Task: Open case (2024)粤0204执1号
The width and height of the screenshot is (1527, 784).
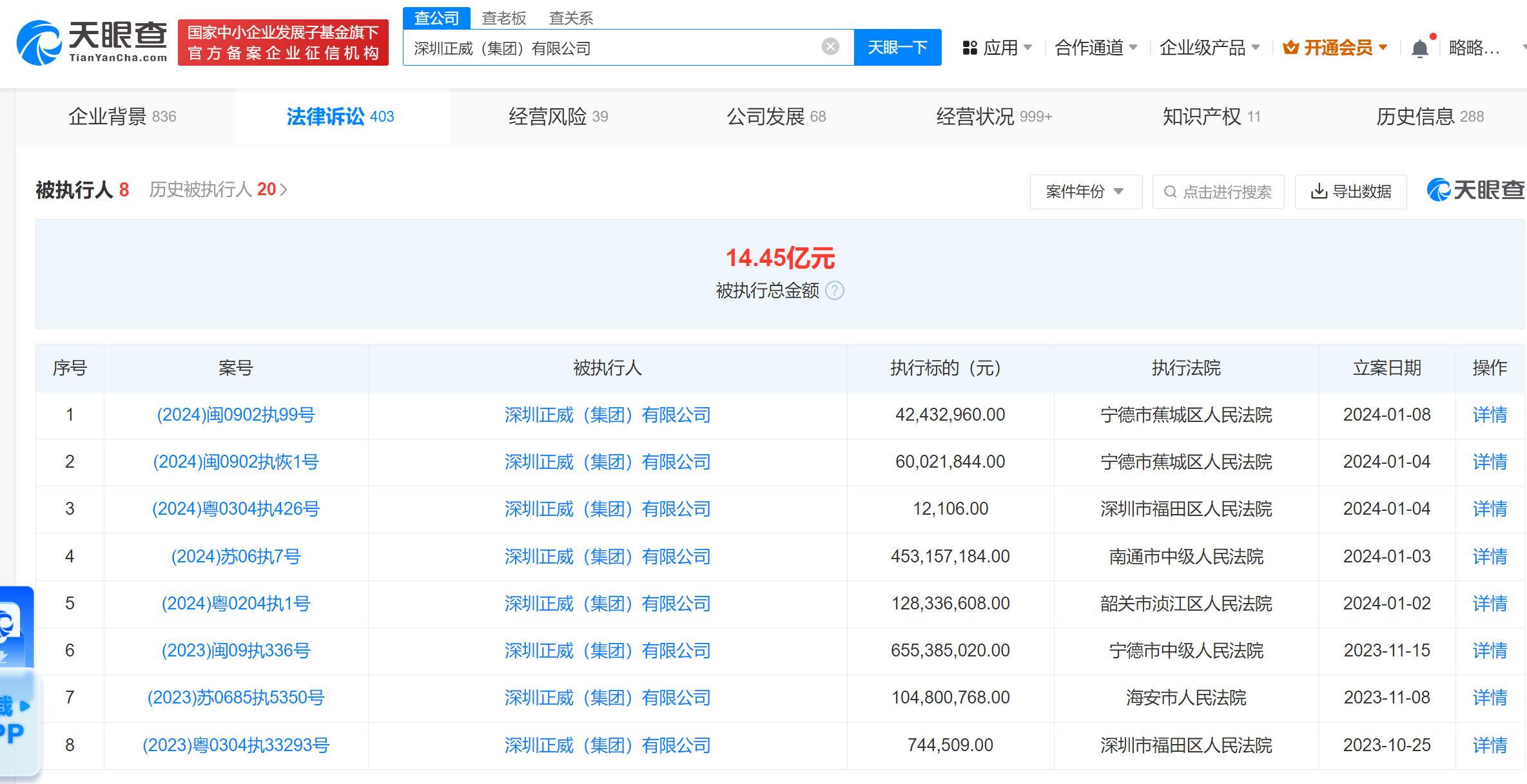Action: point(235,604)
